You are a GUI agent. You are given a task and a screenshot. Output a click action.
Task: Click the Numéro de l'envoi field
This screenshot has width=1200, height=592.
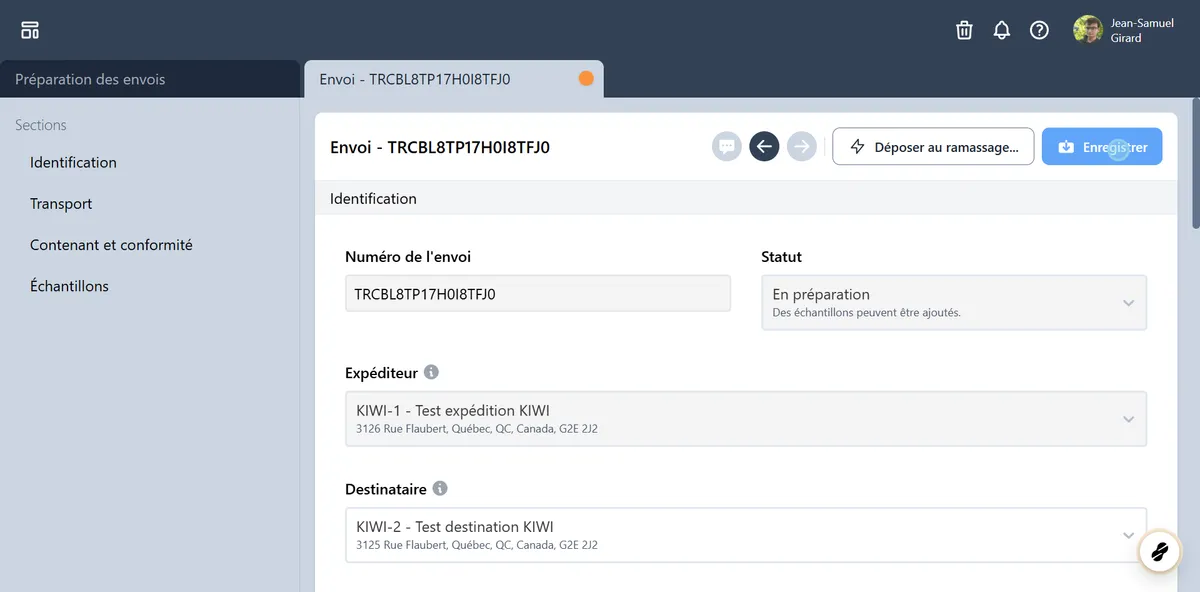pos(537,295)
